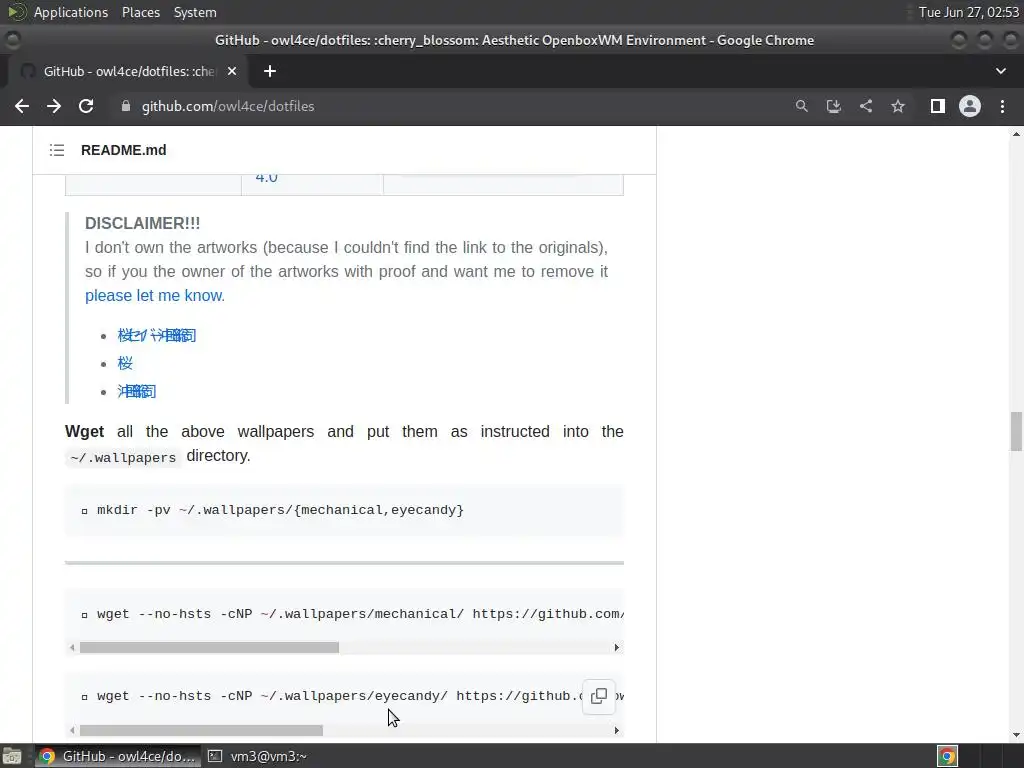Click show desktop icon in taskbar
This screenshot has height=768, width=1024.
12,756
